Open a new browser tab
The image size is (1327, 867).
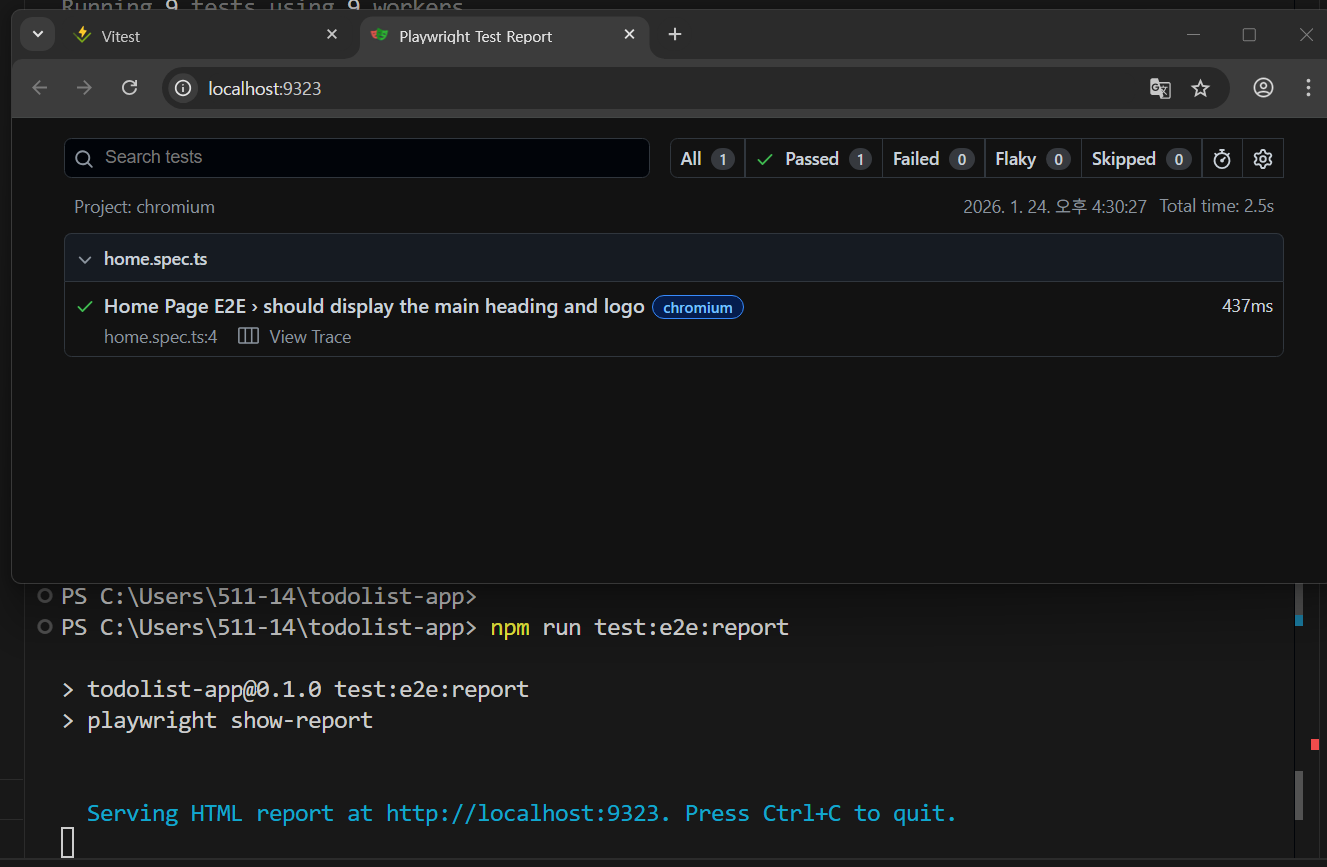pyautogui.click(x=675, y=35)
